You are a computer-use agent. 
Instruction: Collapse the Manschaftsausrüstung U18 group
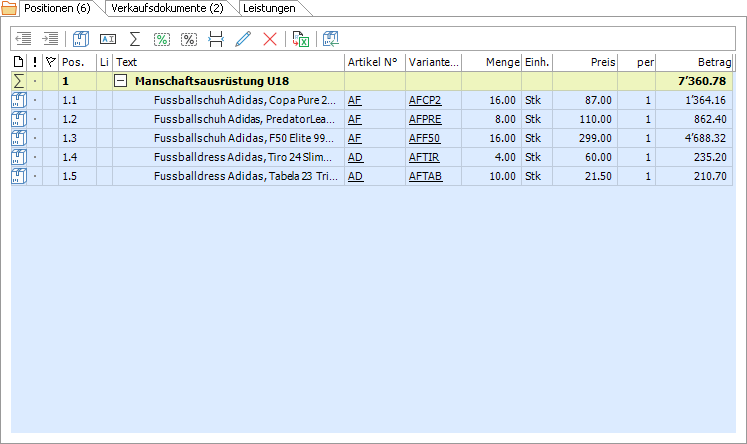coord(120,81)
